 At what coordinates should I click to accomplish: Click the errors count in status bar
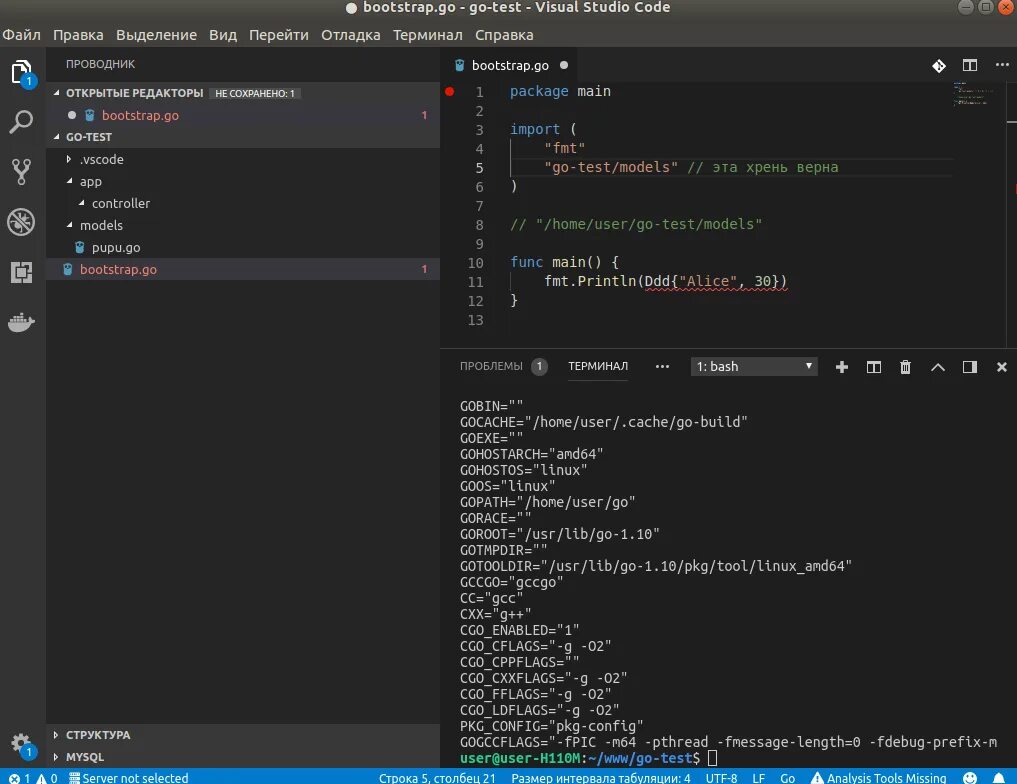coord(19,778)
